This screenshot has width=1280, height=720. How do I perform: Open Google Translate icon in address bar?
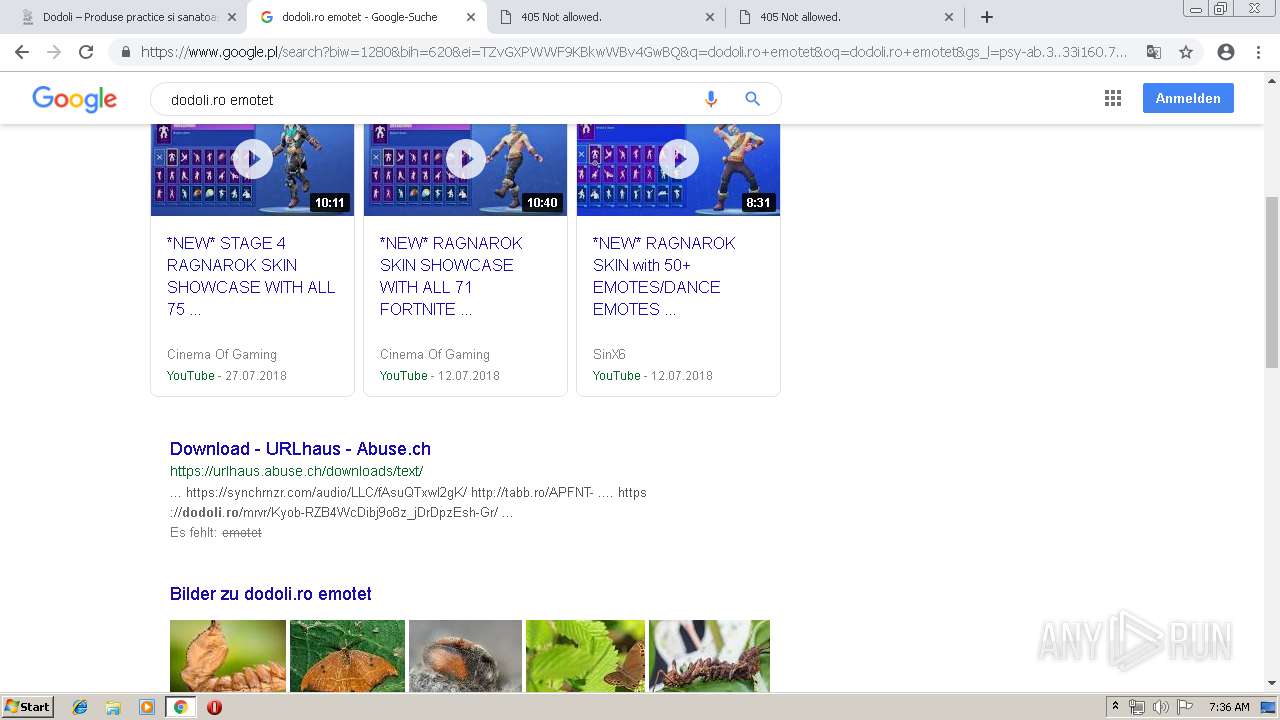pyautogui.click(x=1153, y=52)
